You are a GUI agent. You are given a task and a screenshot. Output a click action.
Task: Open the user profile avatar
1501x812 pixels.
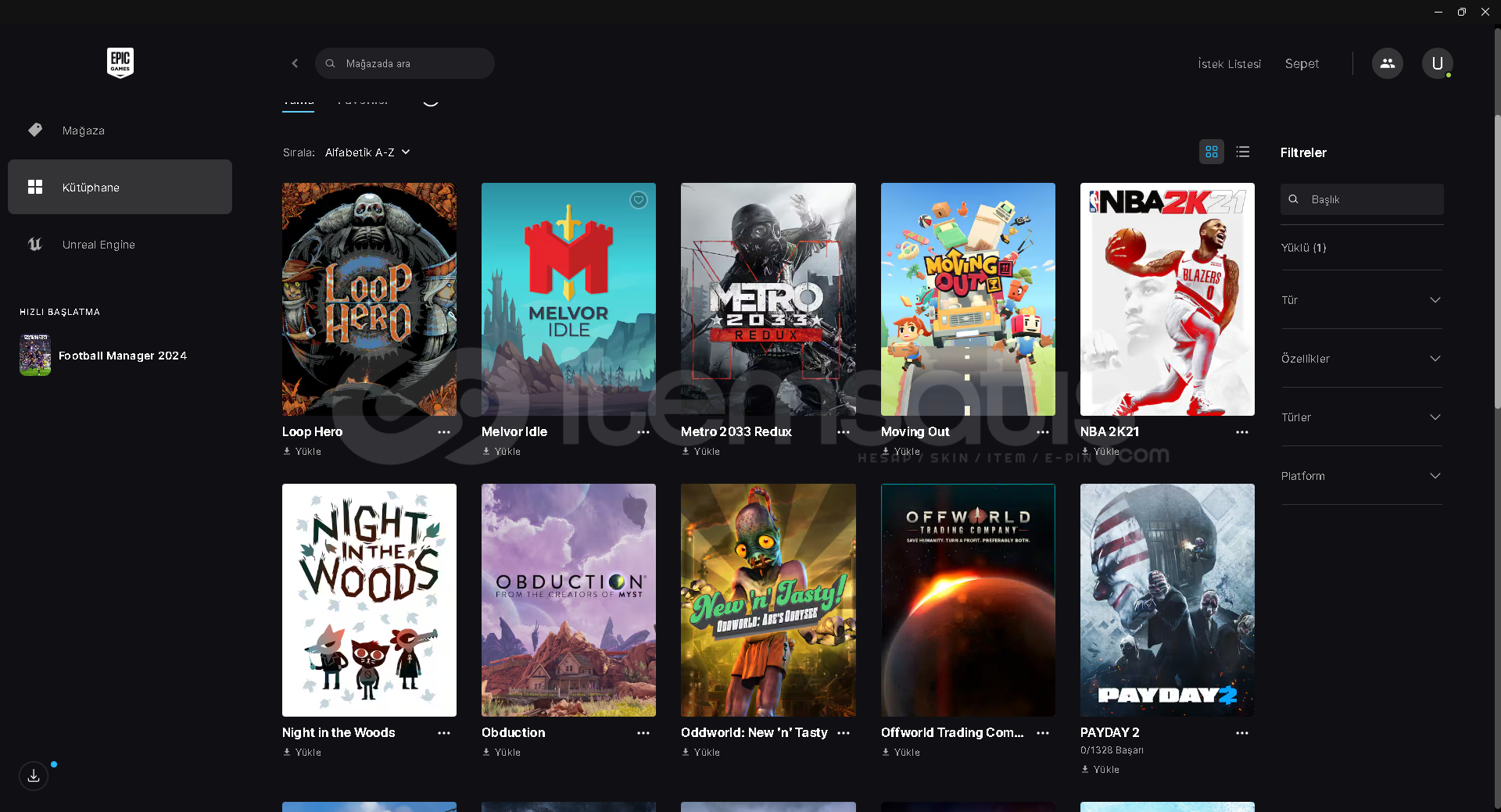pyautogui.click(x=1437, y=63)
